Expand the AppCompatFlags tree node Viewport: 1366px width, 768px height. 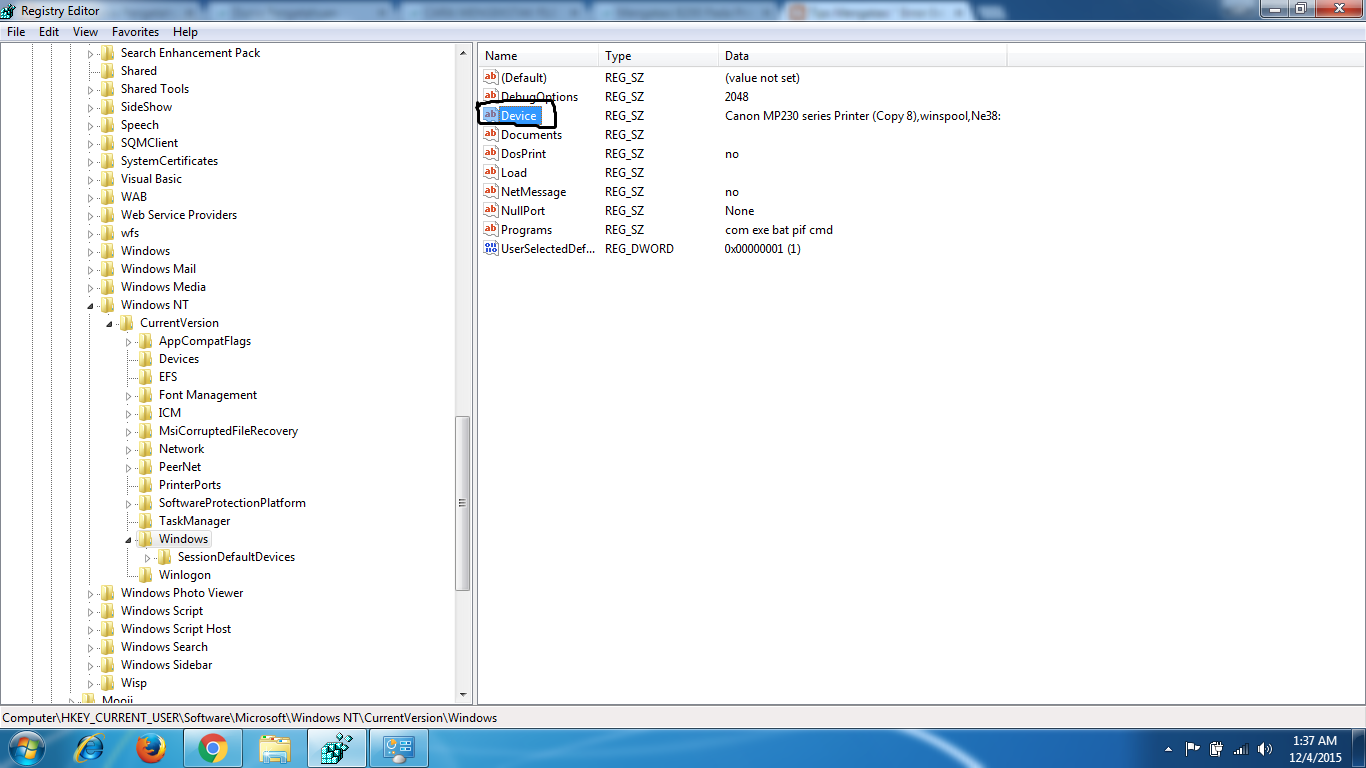click(129, 341)
